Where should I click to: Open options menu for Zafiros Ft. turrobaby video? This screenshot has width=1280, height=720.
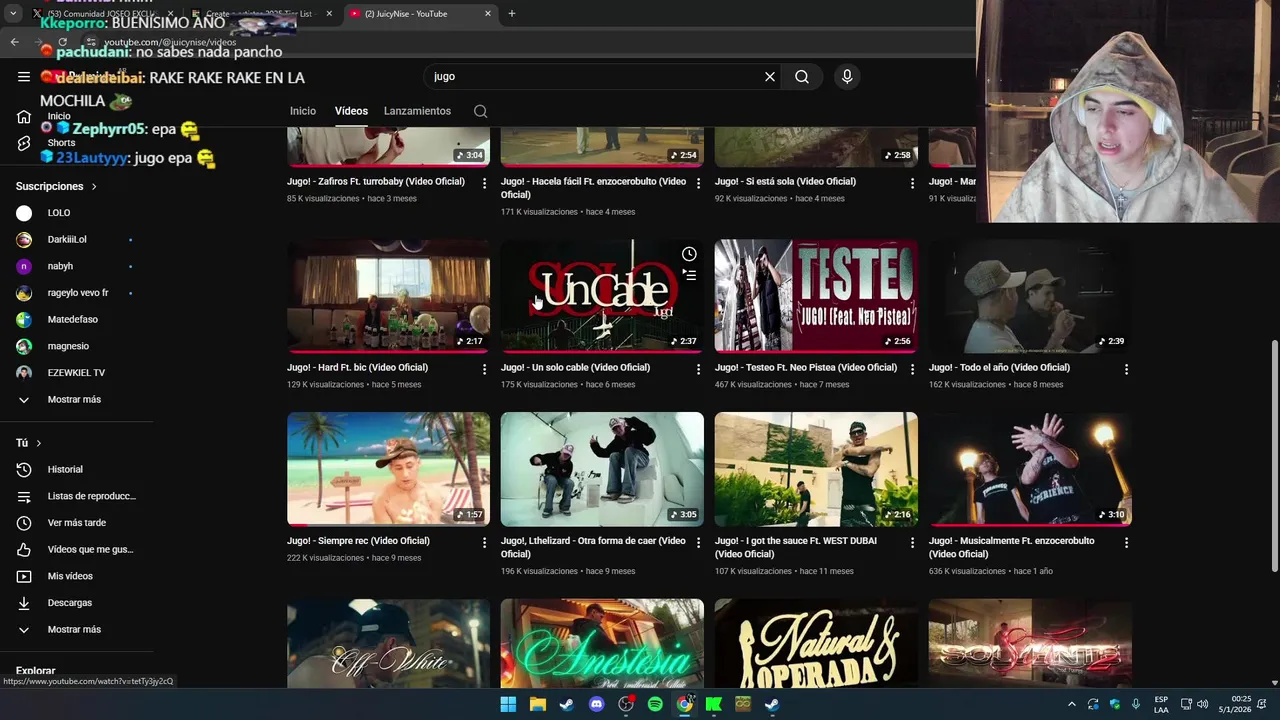485,183
